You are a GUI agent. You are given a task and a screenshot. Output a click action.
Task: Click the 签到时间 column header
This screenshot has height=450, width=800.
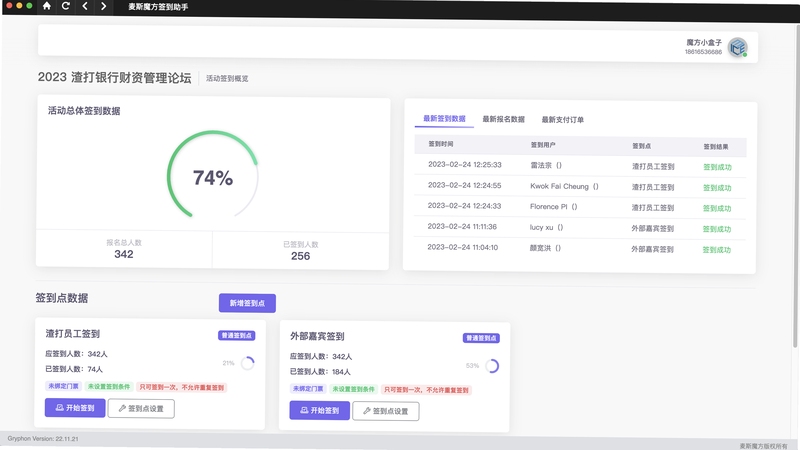coord(441,144)
